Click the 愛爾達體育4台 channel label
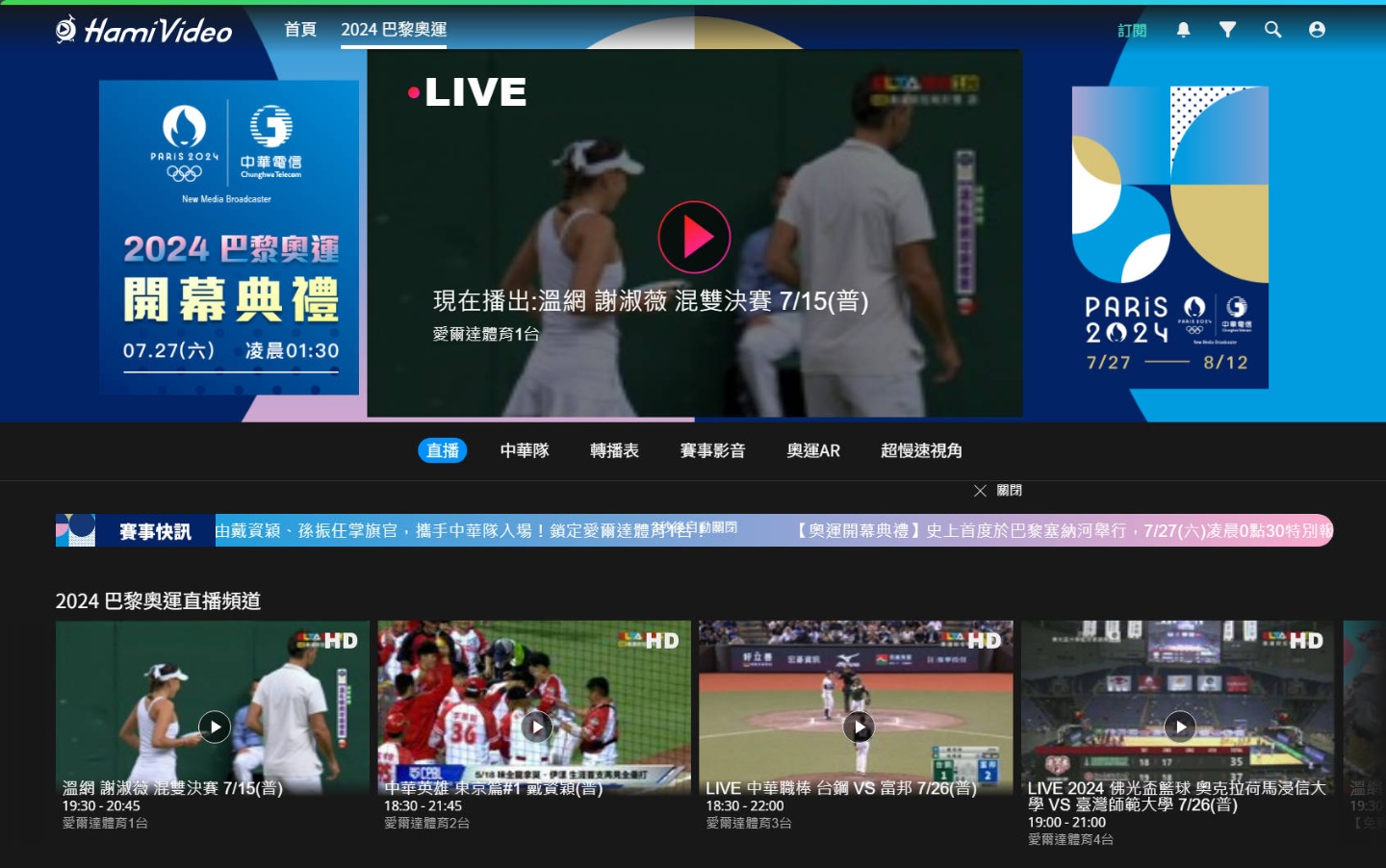Image resolution: width=1386 pixels, height=868 pixels. (1070, 840)
